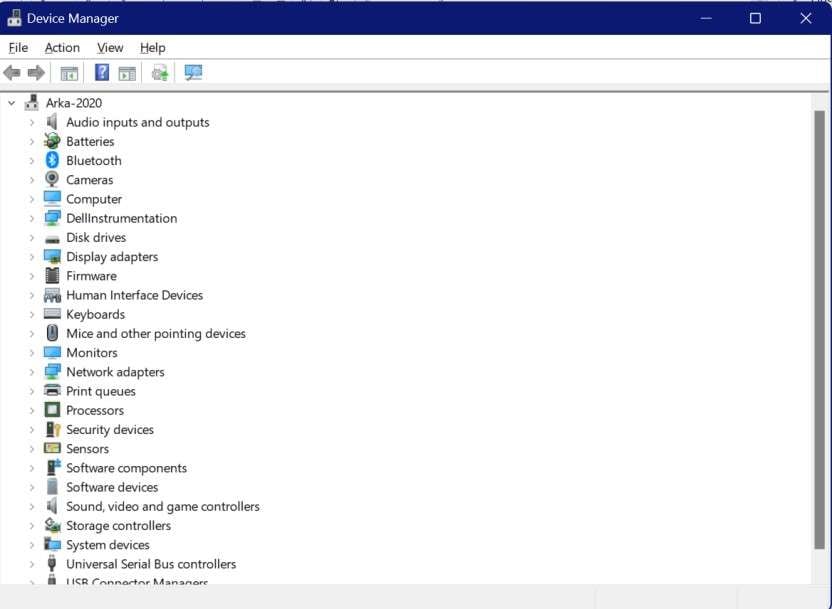This screenshot has width=832, height=609.
Task: Select the Firmware label
Action: (91, 276)
